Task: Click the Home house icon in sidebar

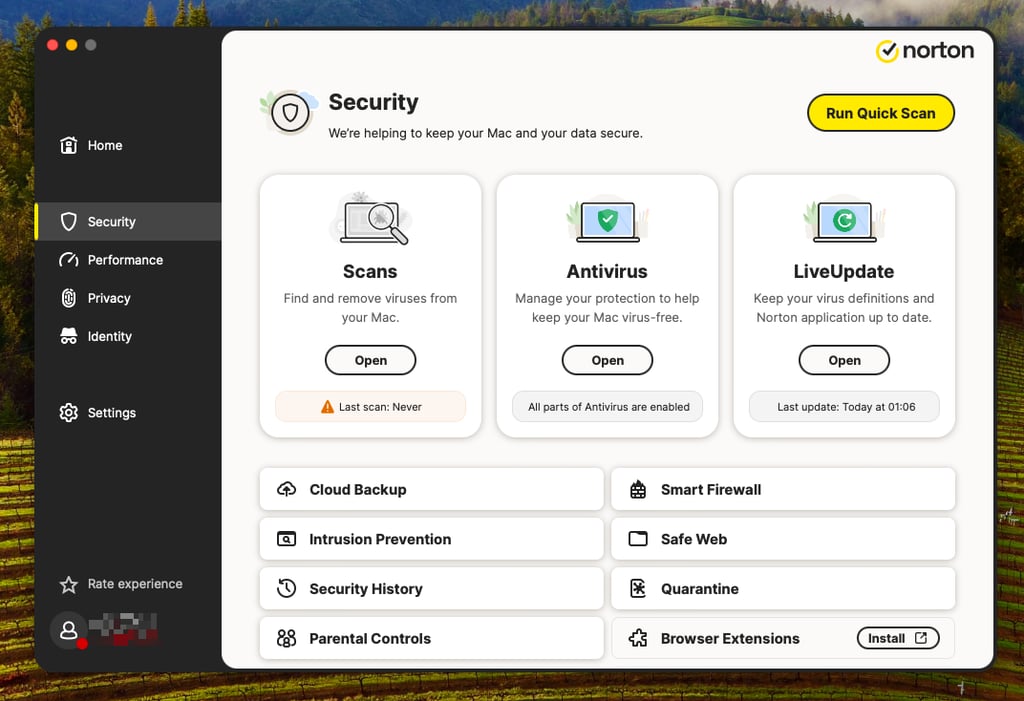Action: pos(69,145)
